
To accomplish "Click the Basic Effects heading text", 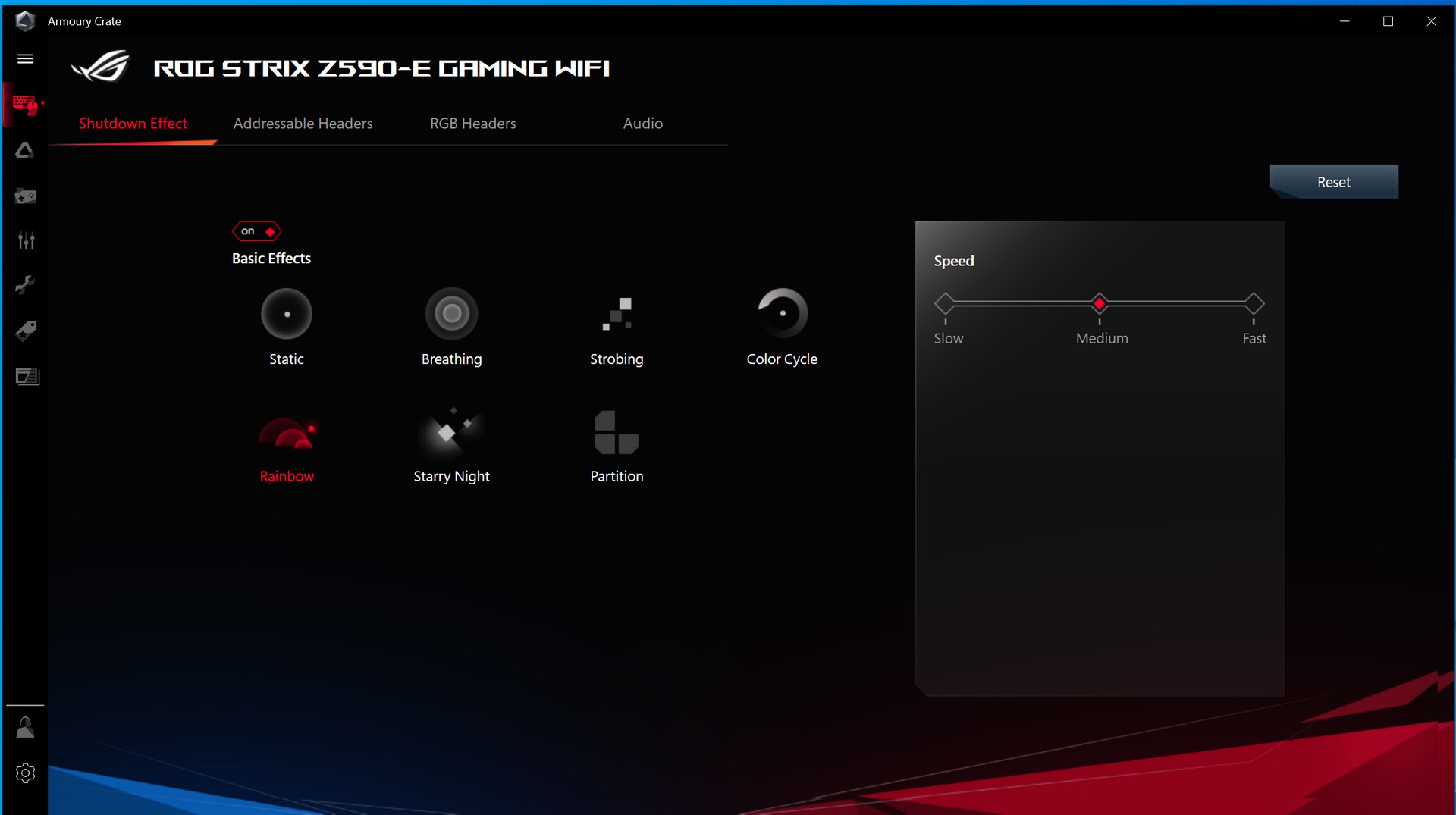I will (x=271, y=258).
